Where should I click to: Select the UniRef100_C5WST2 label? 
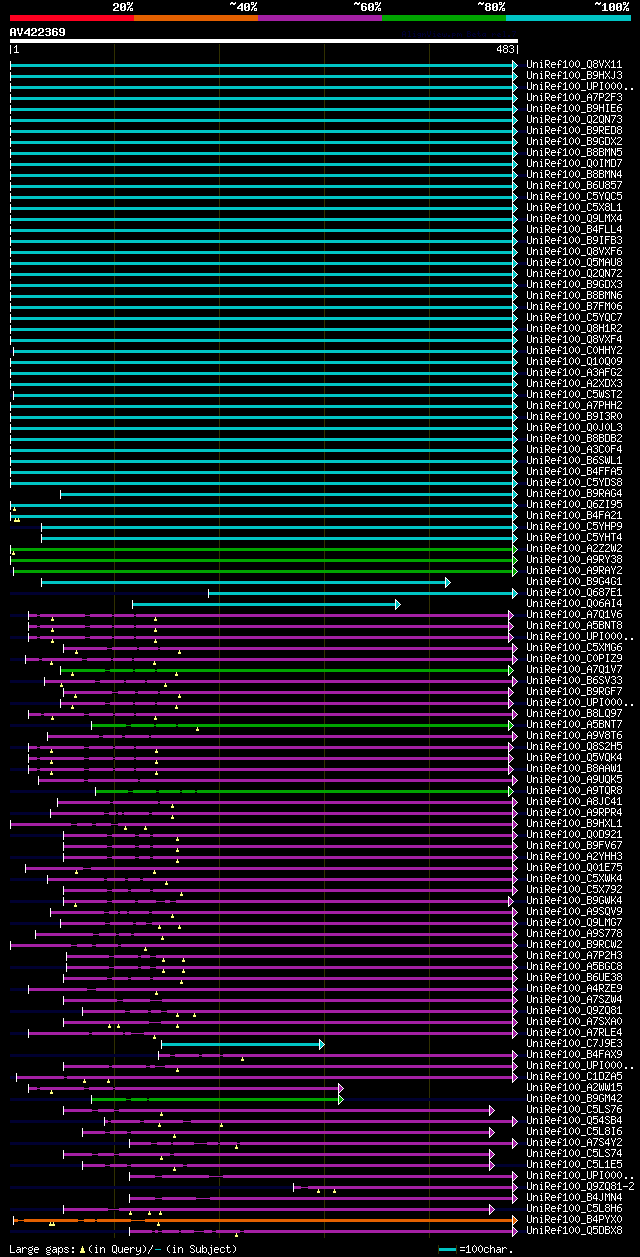pos(574,394)
